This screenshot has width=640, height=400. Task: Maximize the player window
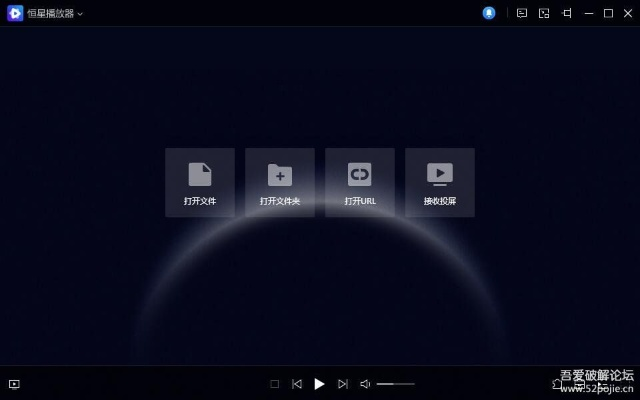[608, 13]
